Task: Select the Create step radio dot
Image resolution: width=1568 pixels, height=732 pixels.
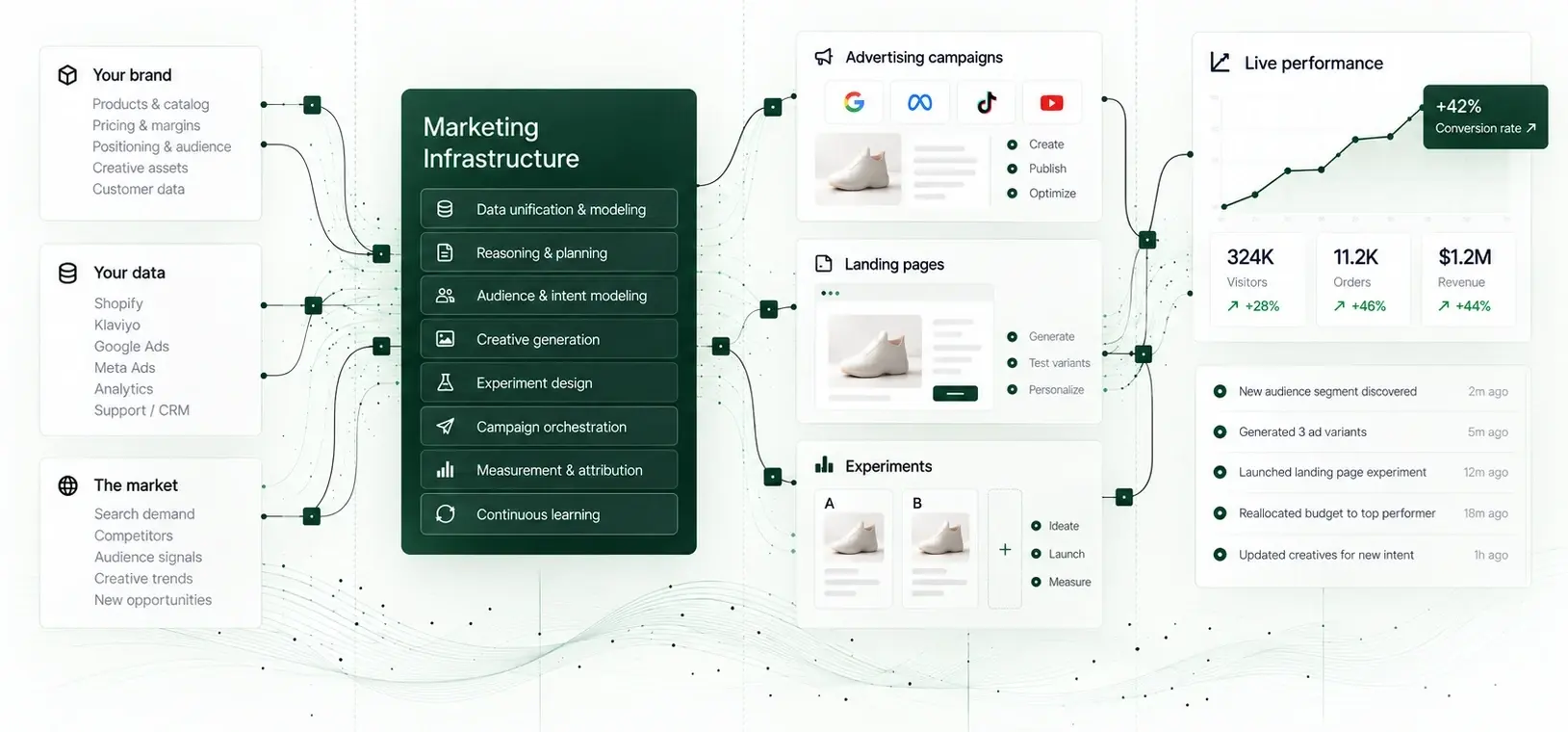Action: pyautogui.click(x=1012, y=144)
